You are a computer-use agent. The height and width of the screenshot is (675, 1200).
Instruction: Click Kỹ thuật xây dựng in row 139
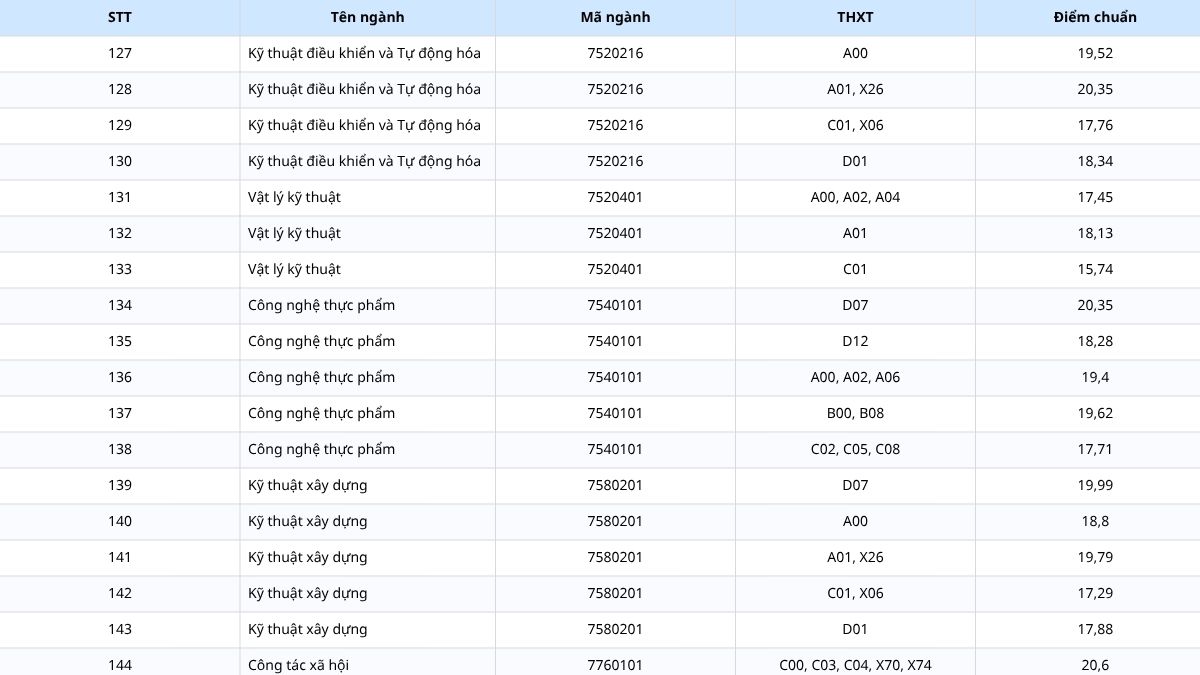coord(307,485)
